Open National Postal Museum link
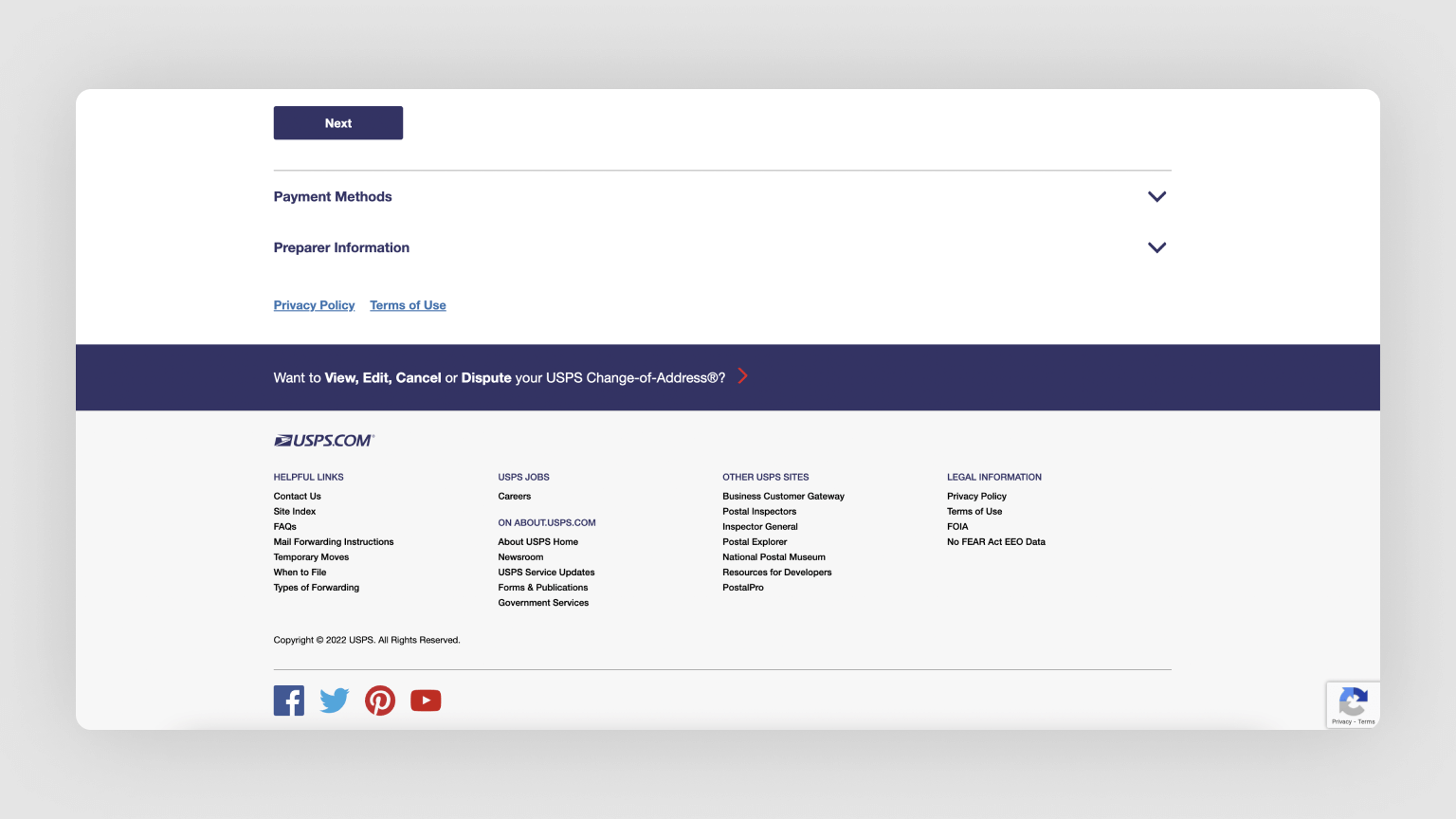 (x=773, y=557)
